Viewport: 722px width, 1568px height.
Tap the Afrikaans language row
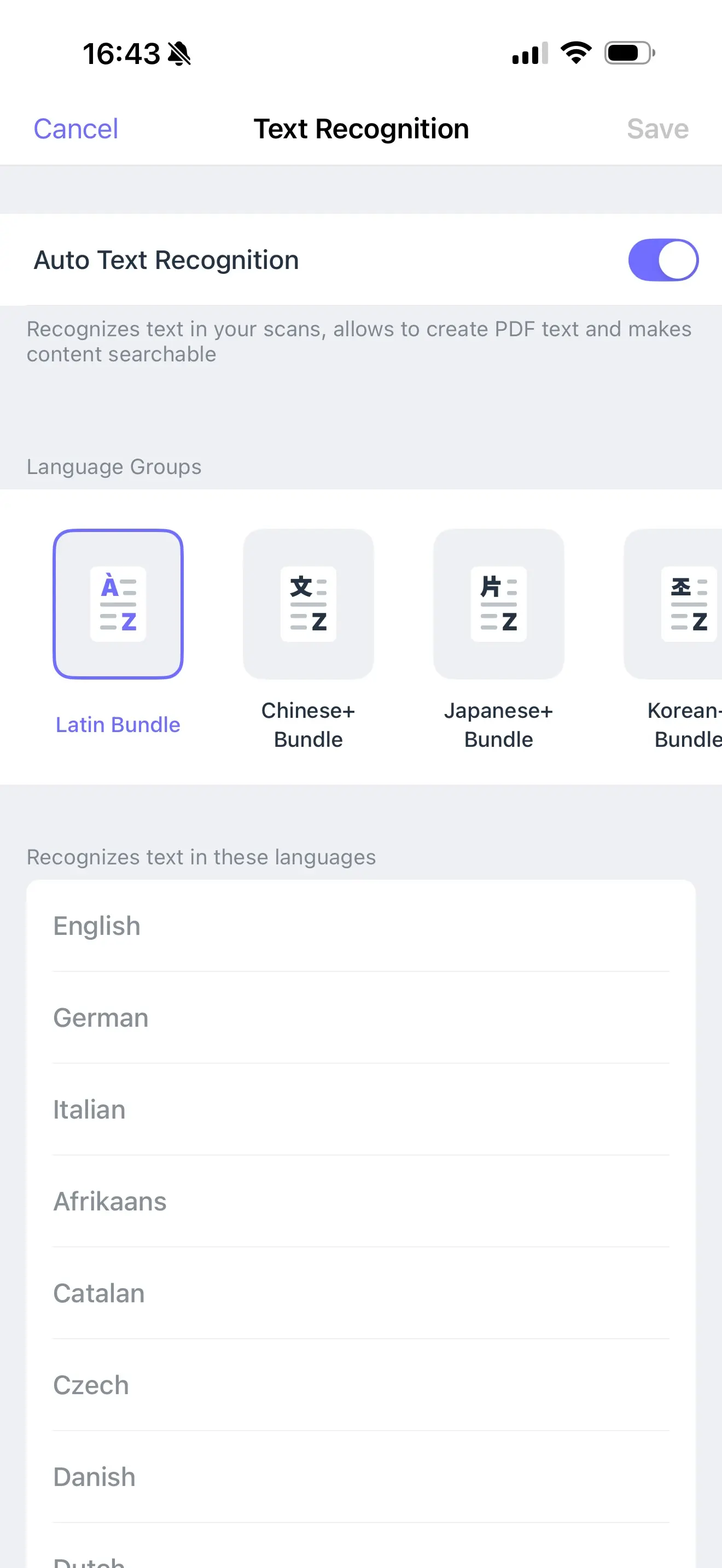pos(360,1202)
